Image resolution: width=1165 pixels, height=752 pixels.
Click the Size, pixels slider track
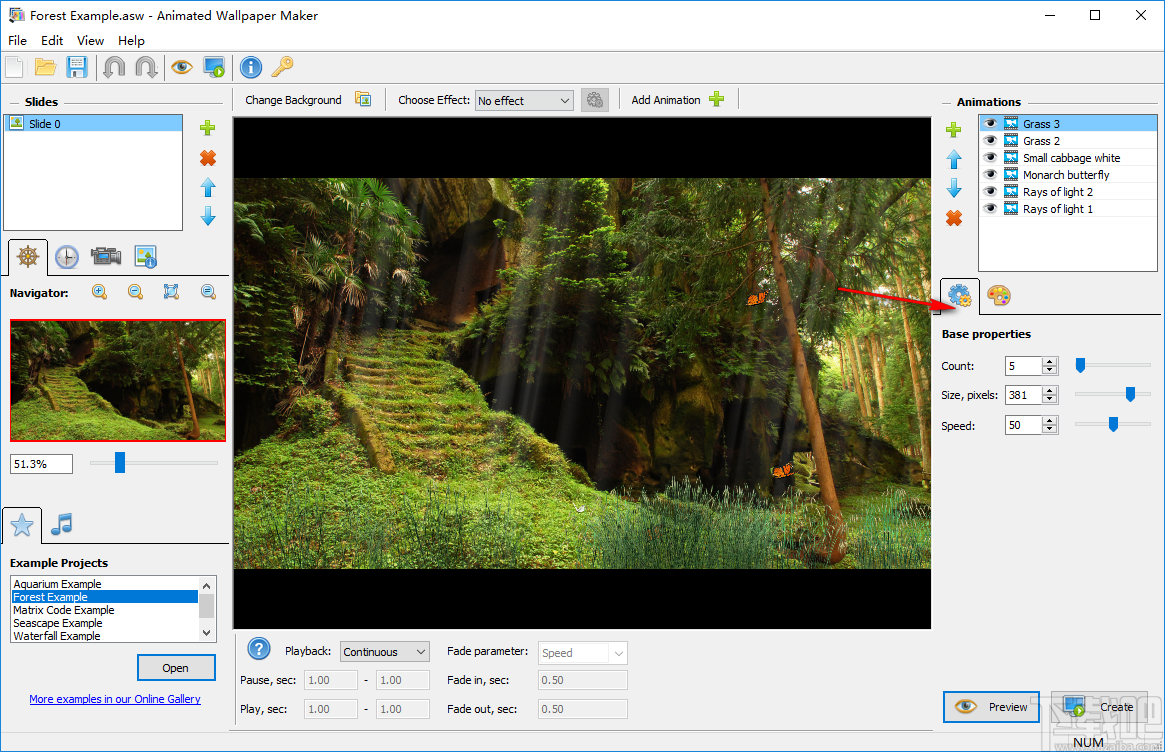coord(1112,394)
